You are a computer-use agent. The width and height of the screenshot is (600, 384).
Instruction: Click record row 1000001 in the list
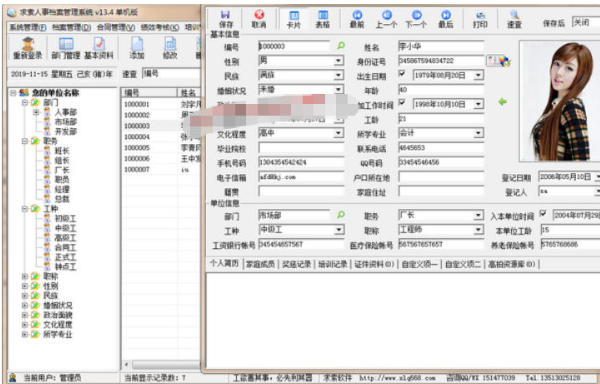tap(161, 104)
